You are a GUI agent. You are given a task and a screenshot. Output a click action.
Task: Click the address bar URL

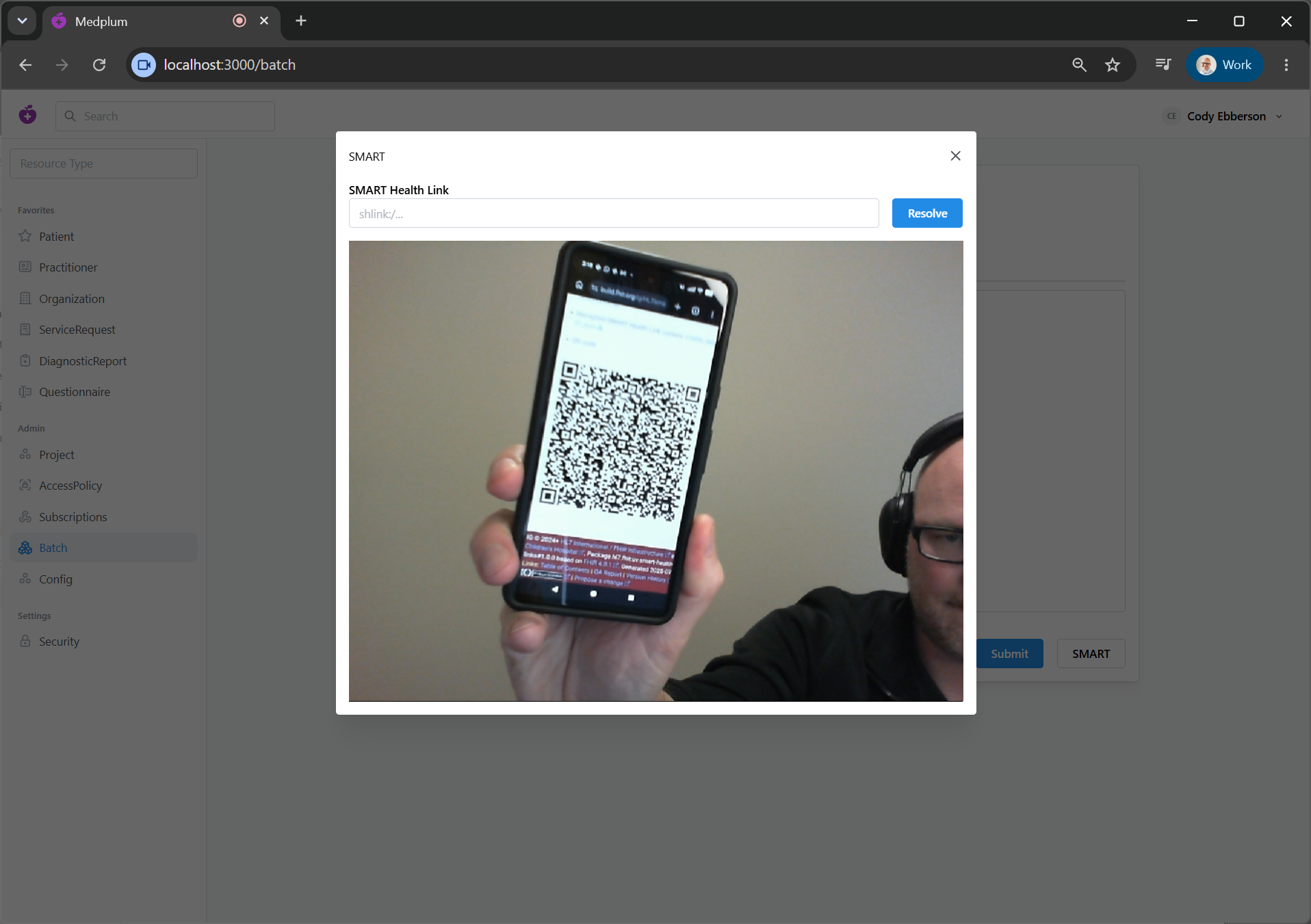point(230,65)
